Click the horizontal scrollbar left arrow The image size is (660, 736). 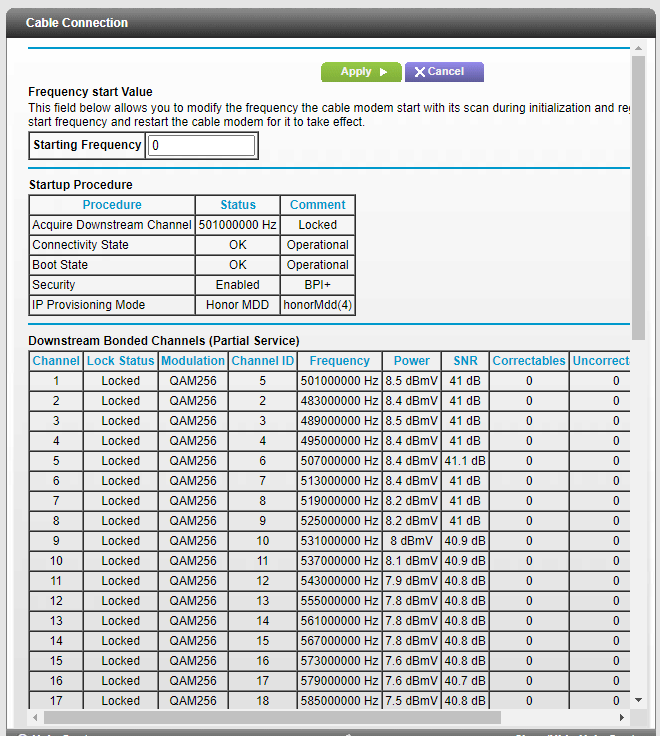pos(36,718)
